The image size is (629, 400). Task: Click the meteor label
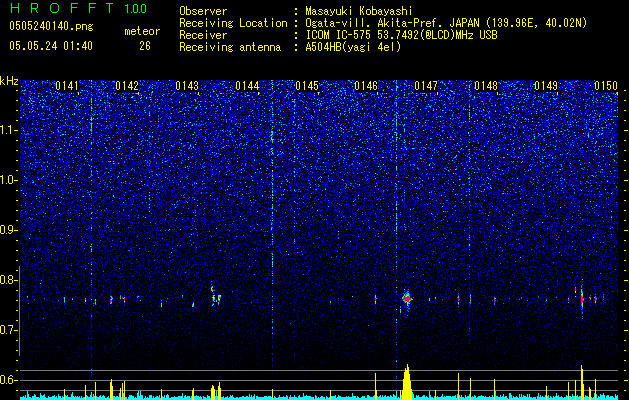tap(142, 31)
